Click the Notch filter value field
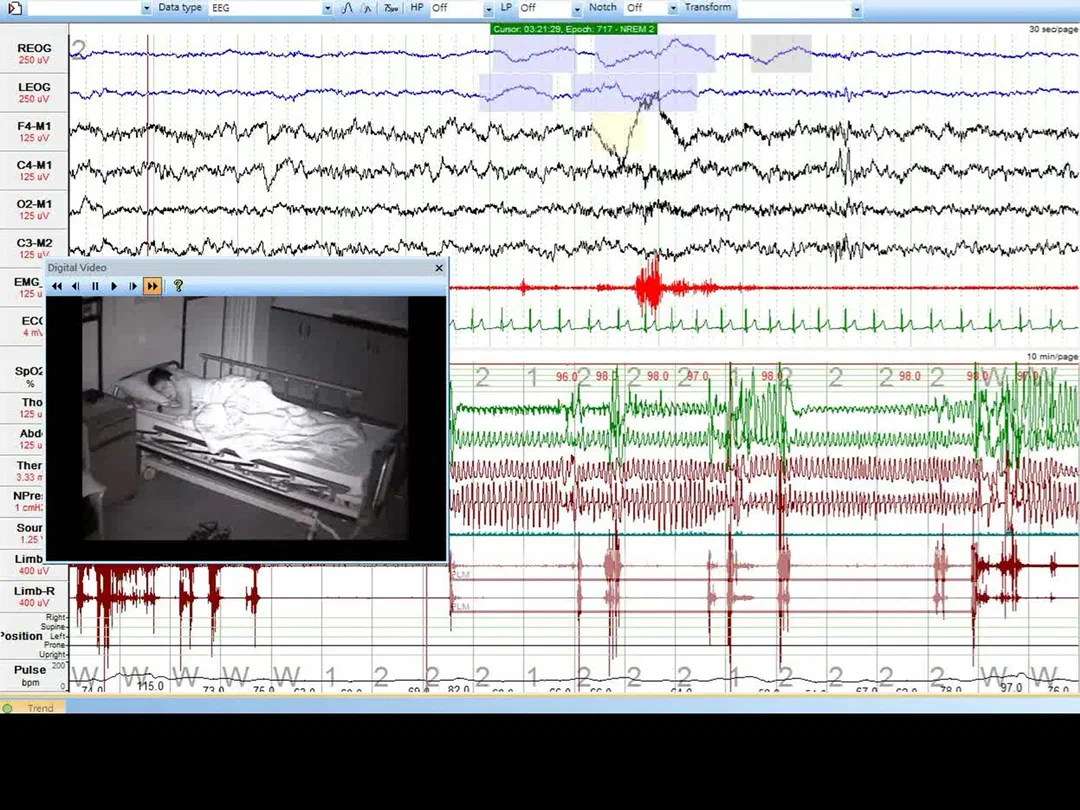 click(646, 8)
